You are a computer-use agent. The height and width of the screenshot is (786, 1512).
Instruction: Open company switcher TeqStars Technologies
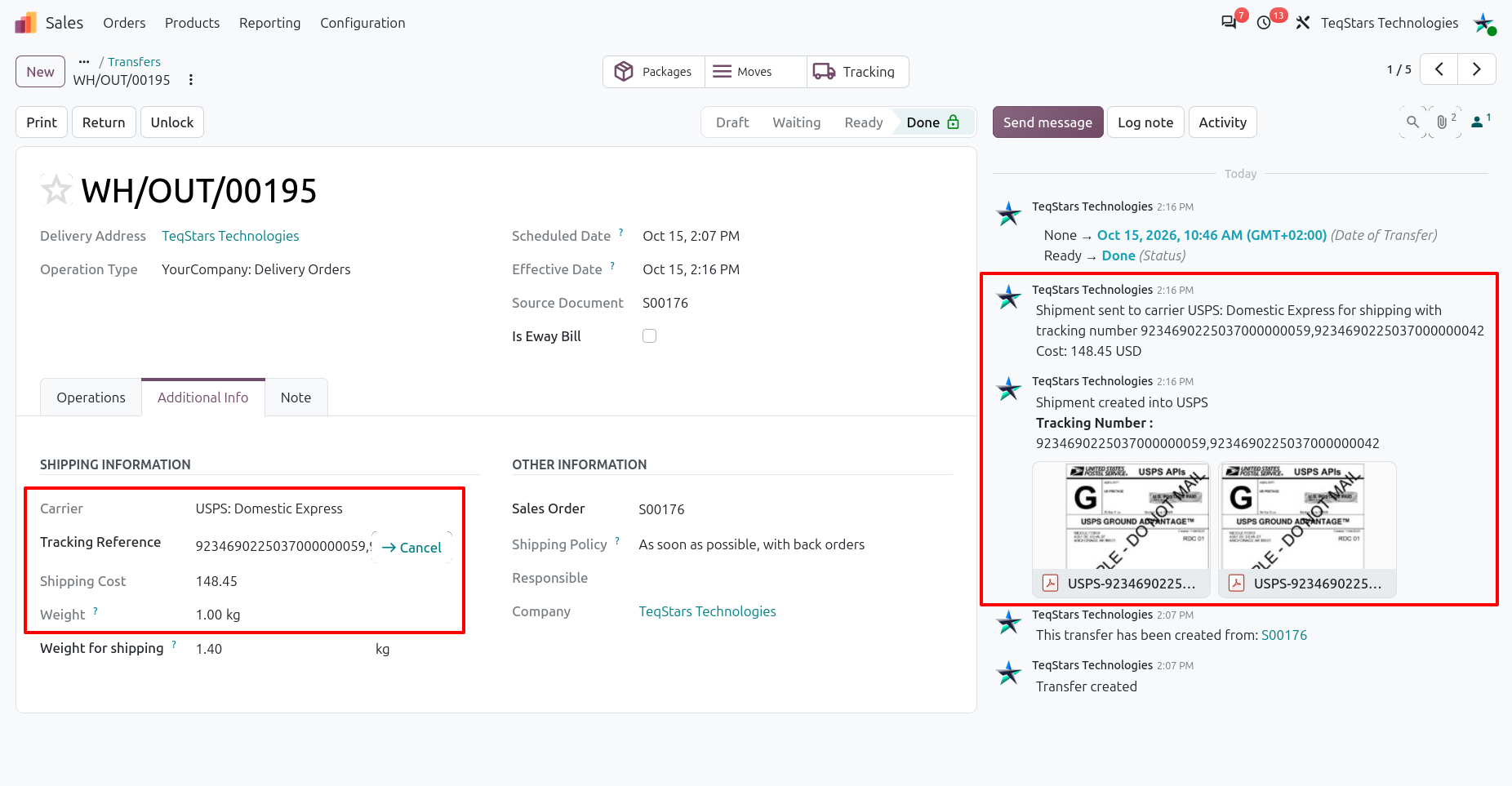(1390, 23)
